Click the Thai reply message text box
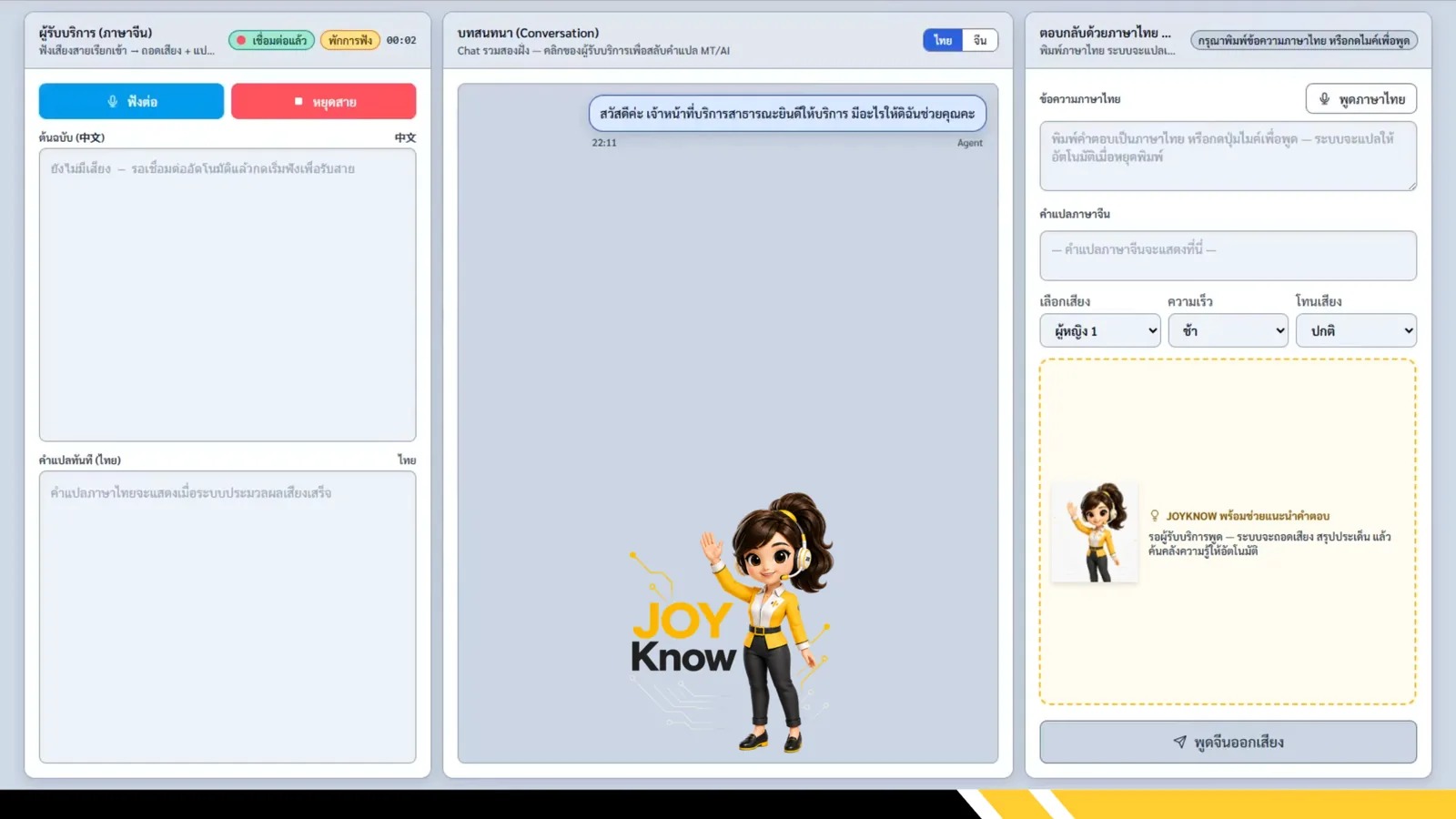The height and width of the screenshot is (819, 1456). tap(1228, 156)
